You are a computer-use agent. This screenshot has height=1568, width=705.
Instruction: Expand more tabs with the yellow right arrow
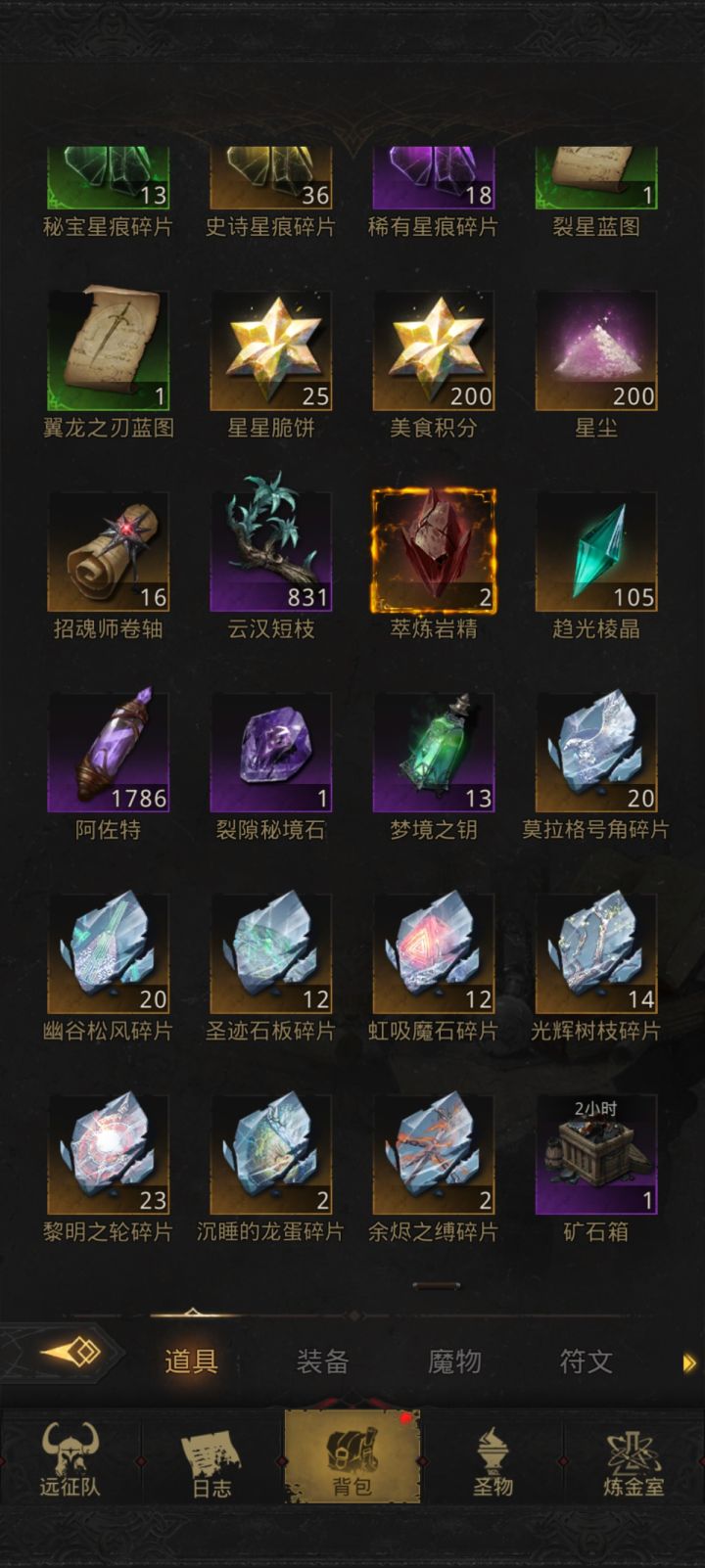(689, 1362)
